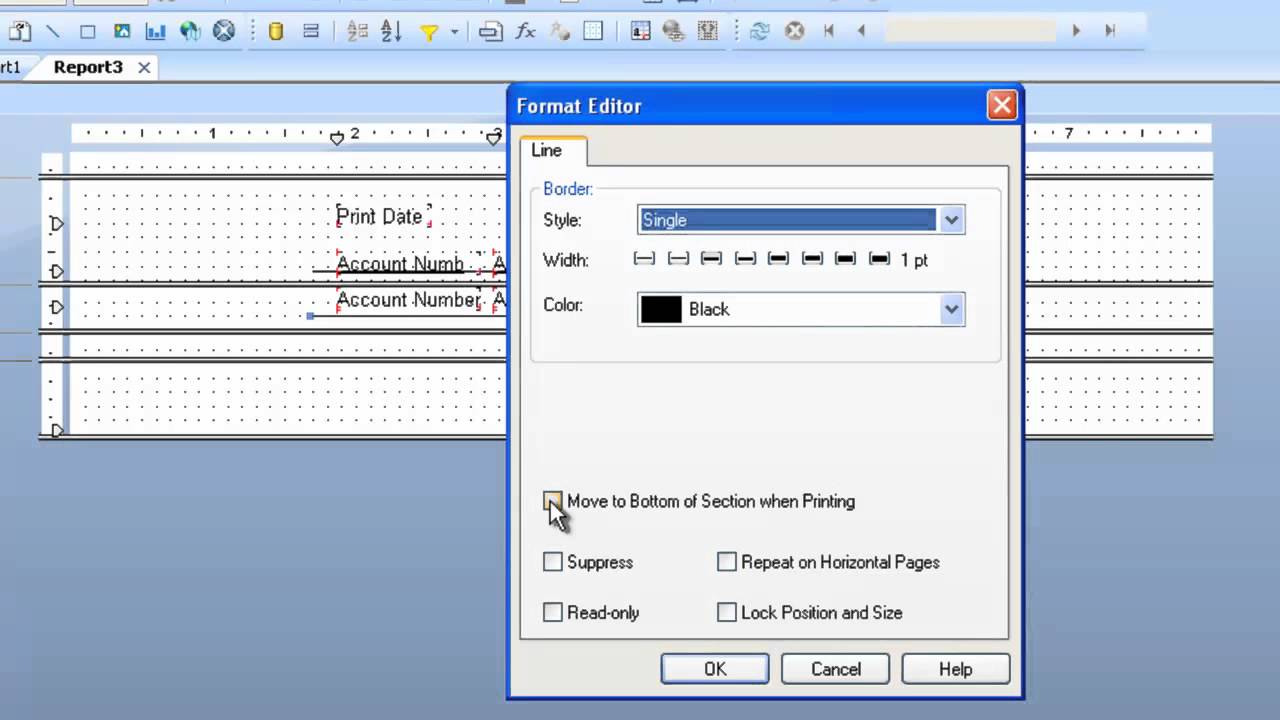Click the OK button

click(715, 669)
